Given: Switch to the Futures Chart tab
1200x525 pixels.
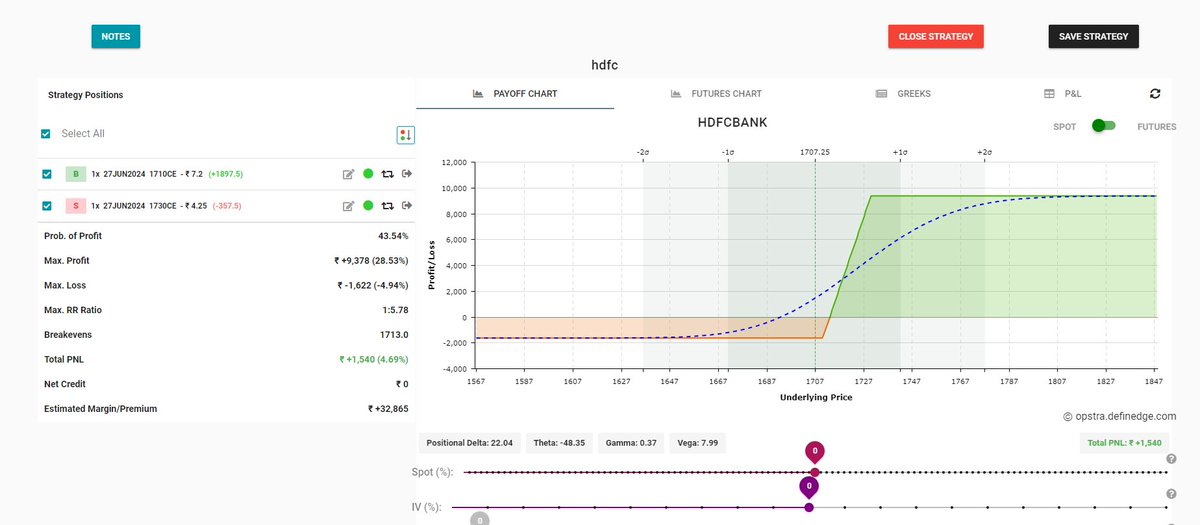Looking at the screenshot, I should click(x=716, y=93).
